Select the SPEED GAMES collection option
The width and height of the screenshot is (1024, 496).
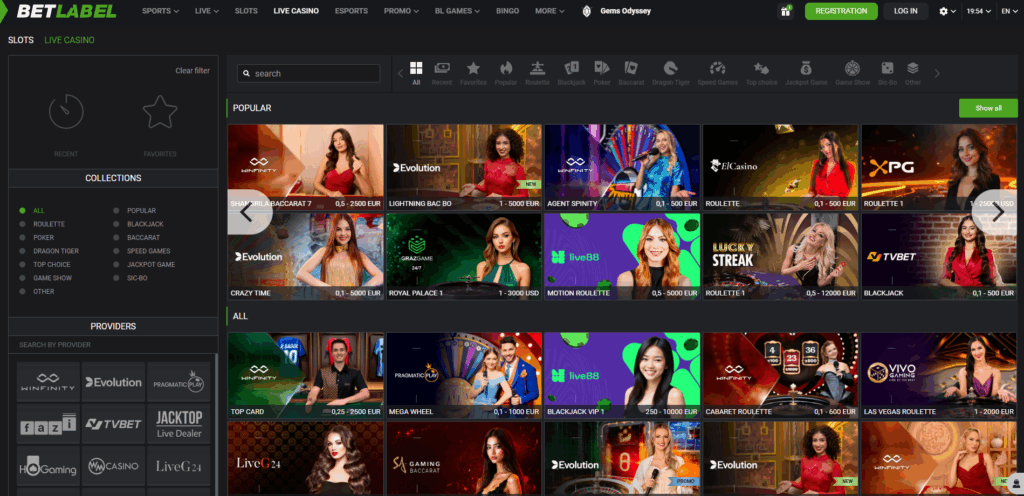tap(142, 251)
